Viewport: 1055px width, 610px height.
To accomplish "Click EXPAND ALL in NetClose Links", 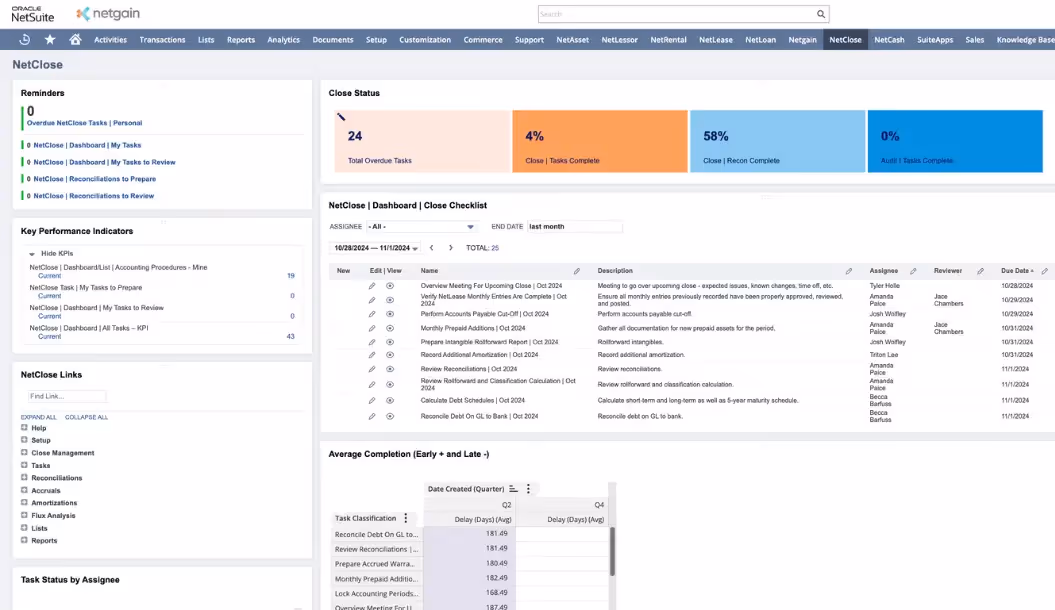I will click(38, 417).
